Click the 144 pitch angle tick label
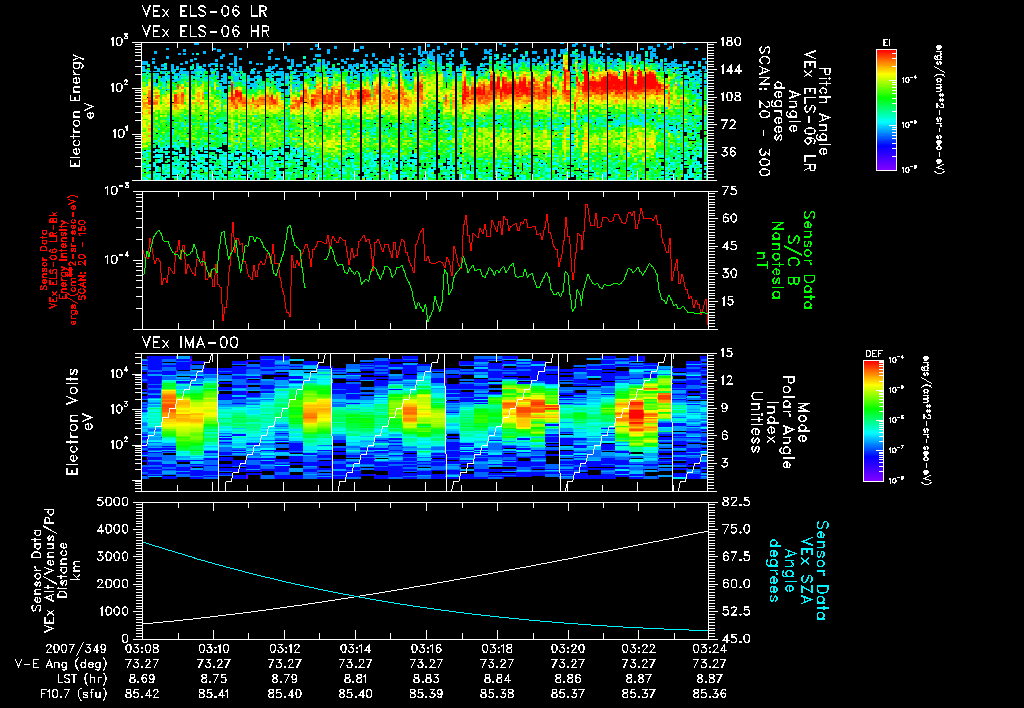Screen dimensions: 1024x708 [x=730, y=69]
